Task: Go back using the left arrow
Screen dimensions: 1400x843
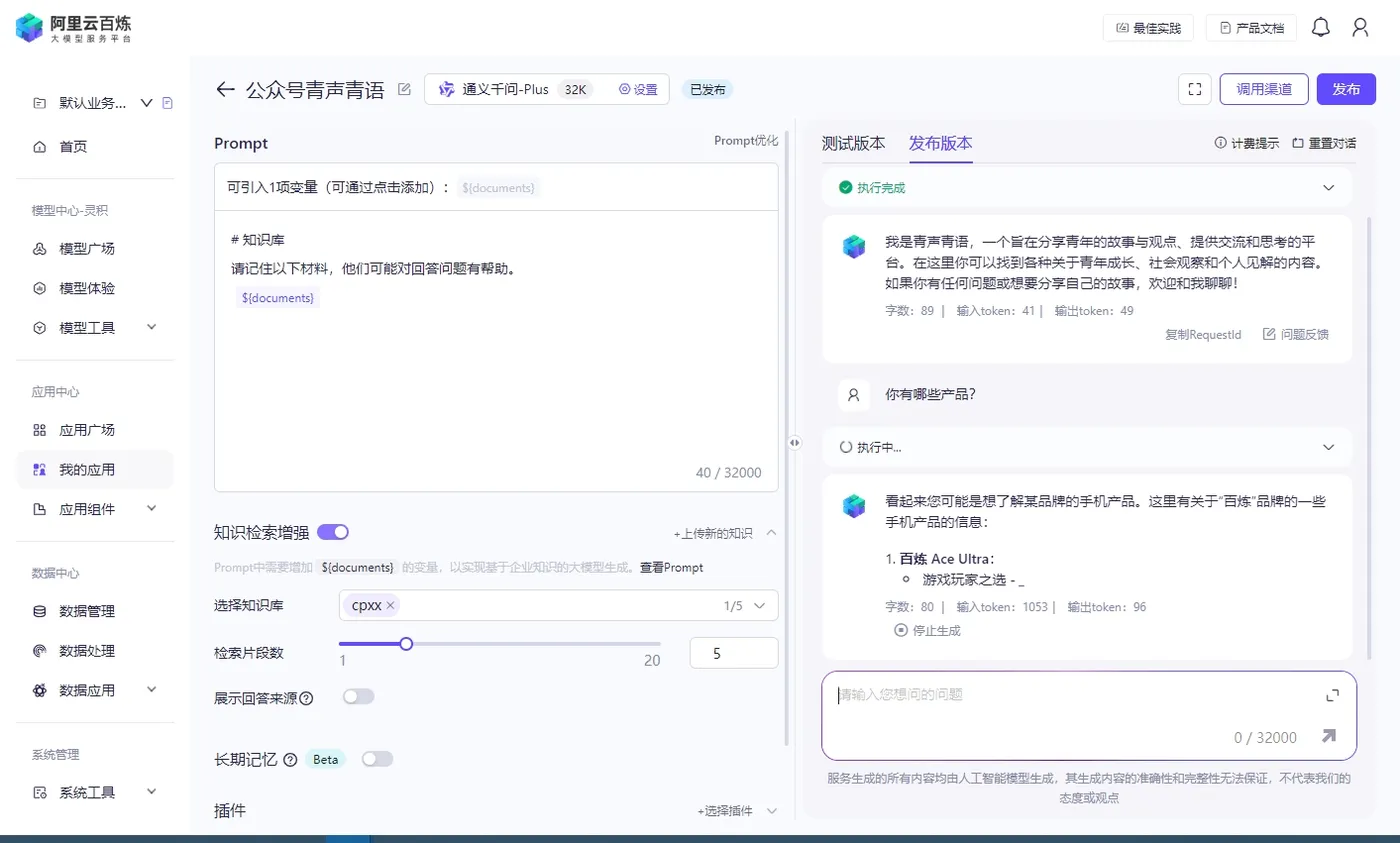Action: pyautogui.click(x=225, y=89)
